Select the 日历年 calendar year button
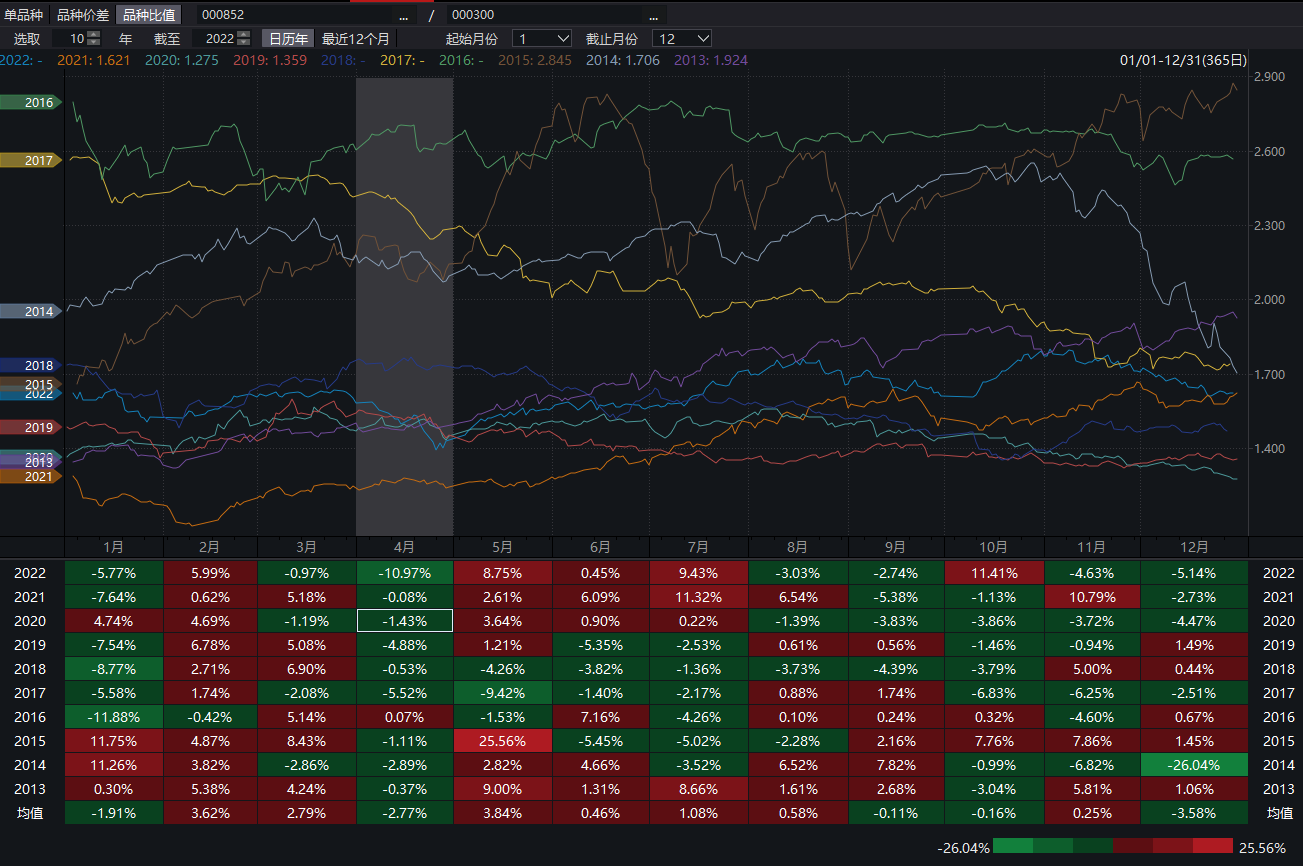Image resolution: width=1303 pixels, height=866 pixels. click(x=288, y=38)
